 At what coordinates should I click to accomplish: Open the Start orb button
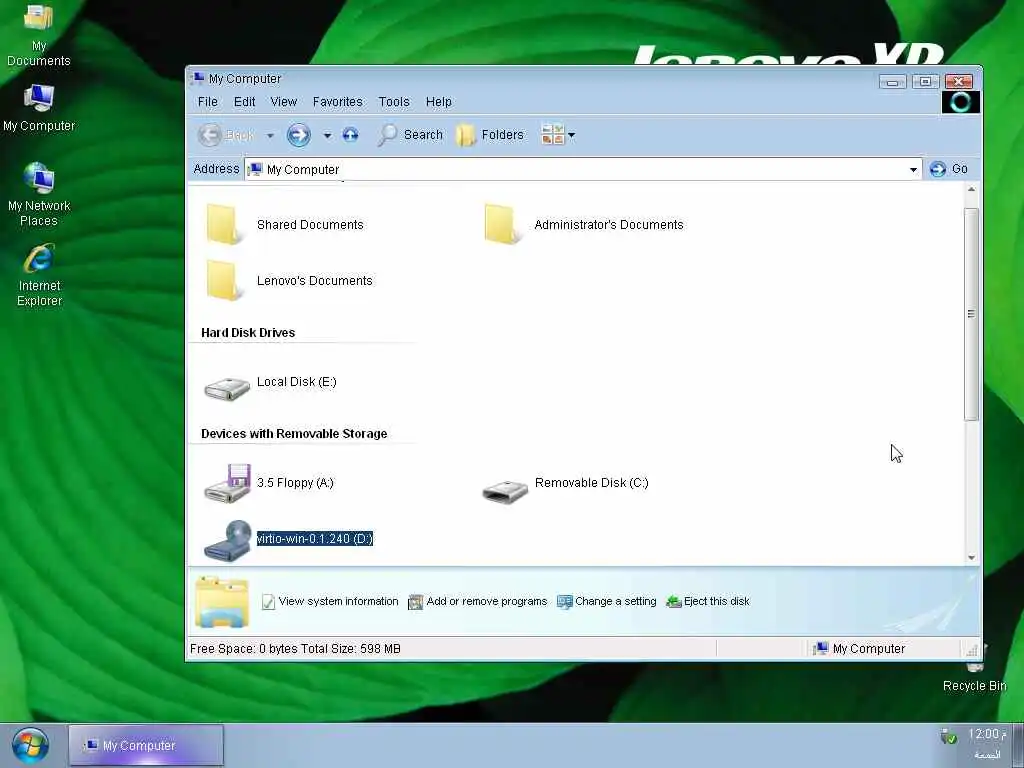tap(29, 746)
